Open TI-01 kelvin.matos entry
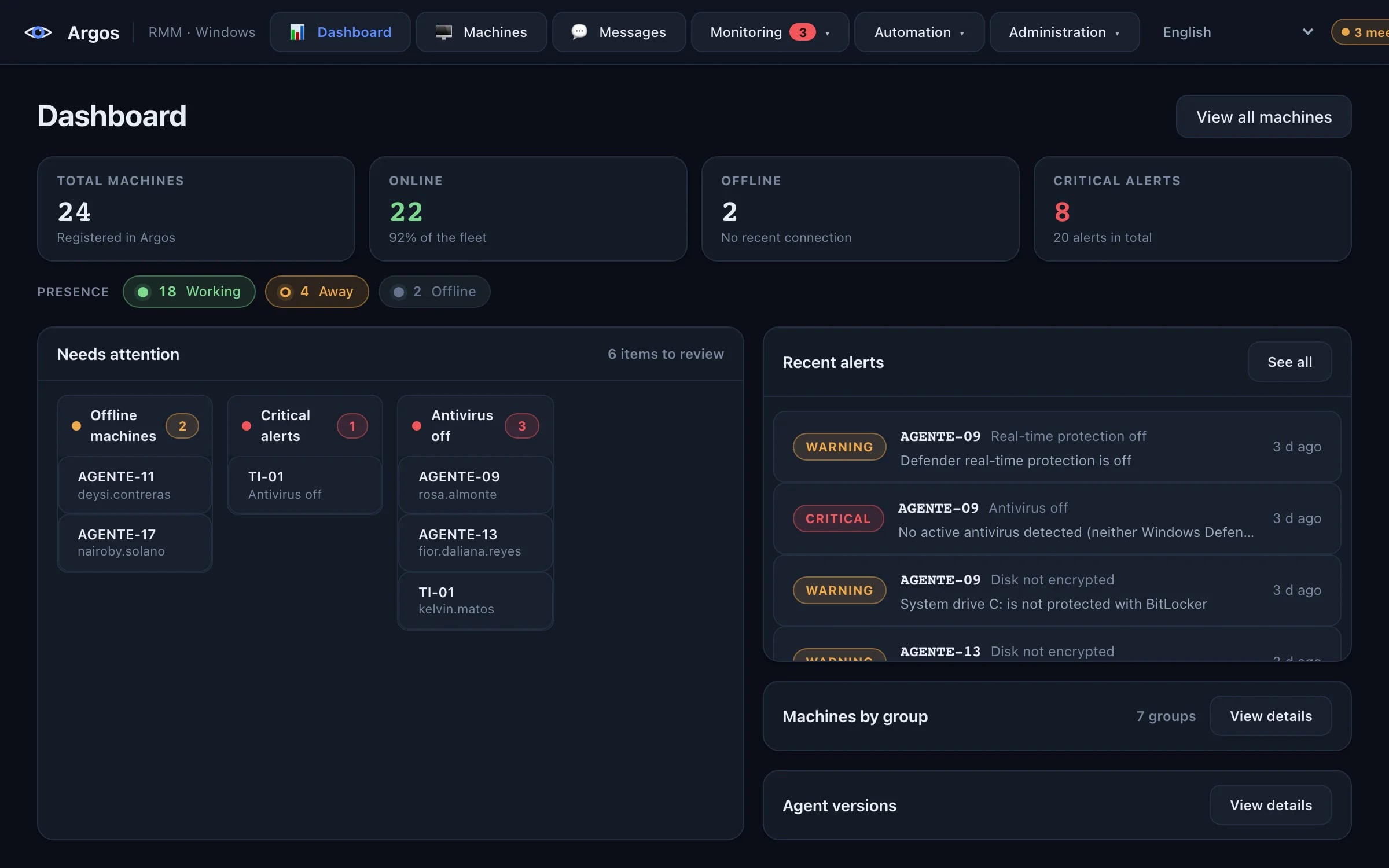This screenshot has height=868, width=1389. pyautogui.click(x=476, y=600)
